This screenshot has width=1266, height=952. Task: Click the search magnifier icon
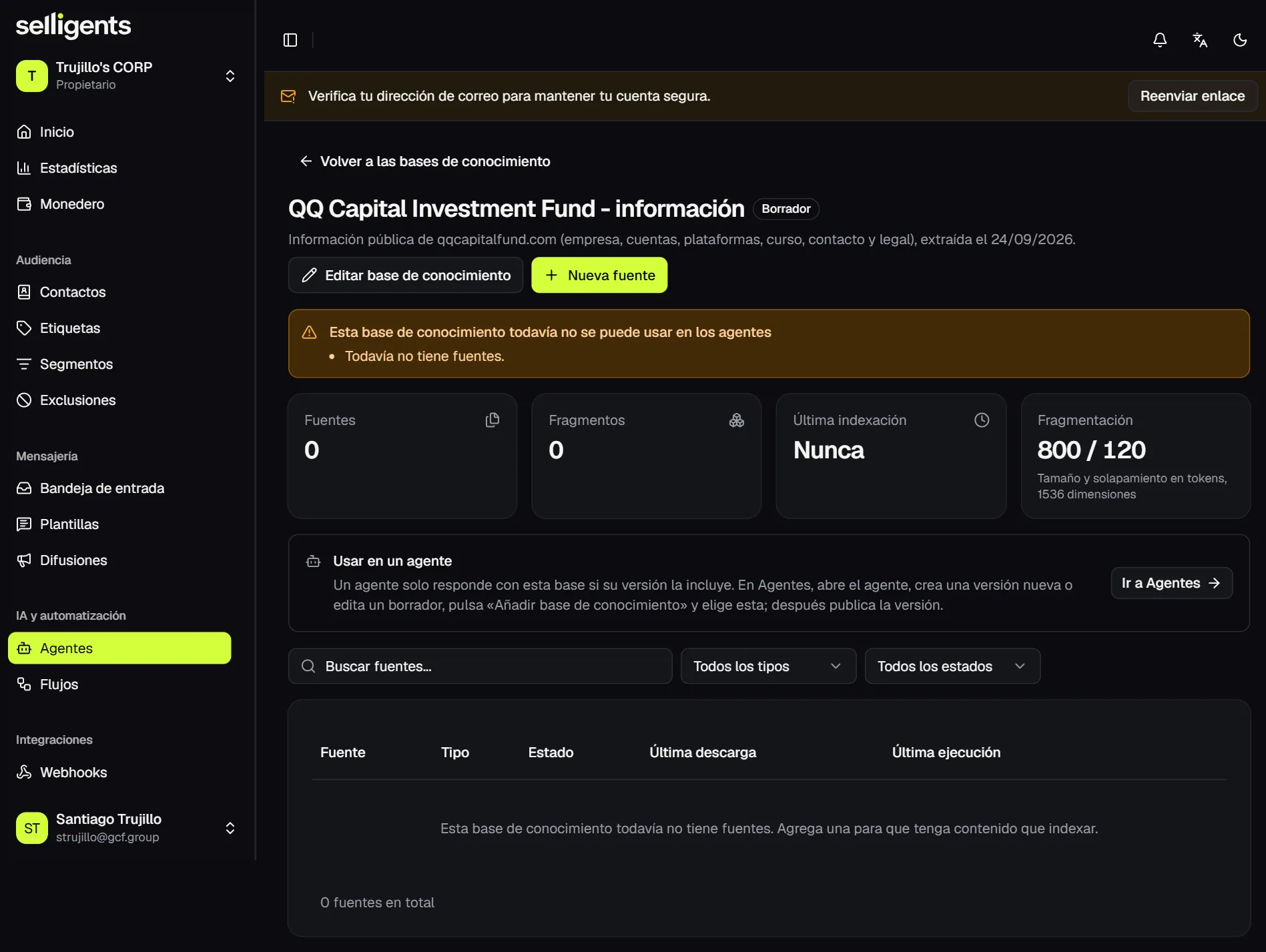click(308, 666)
